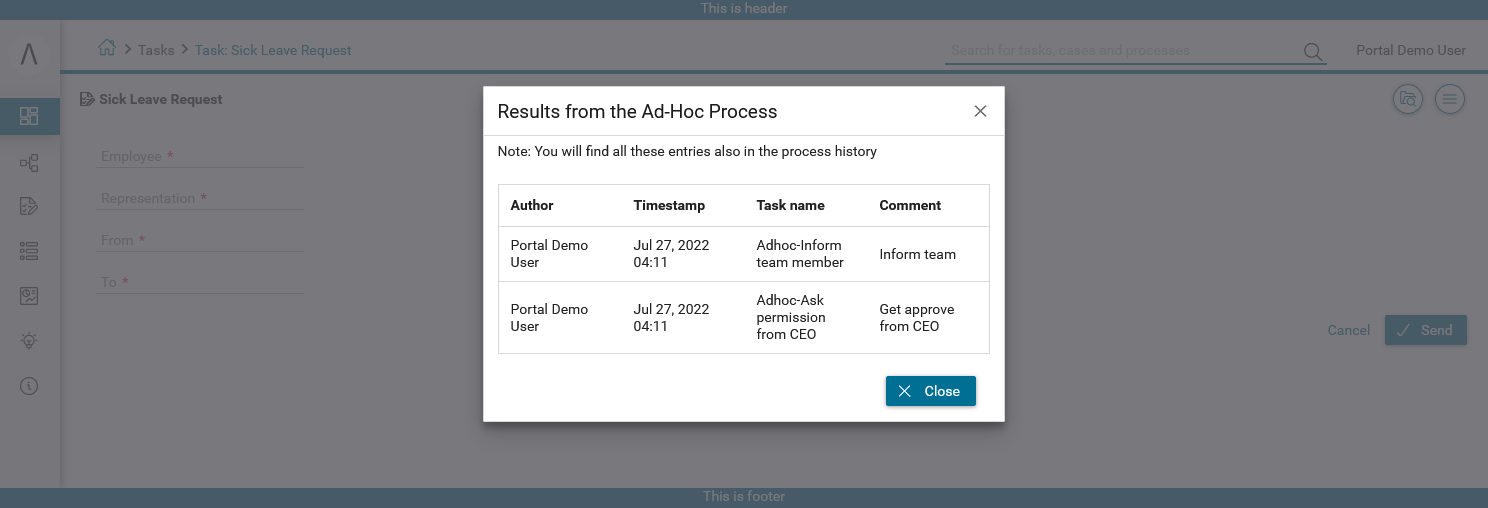
Task: Open the Statistics sidebar icon
Action: click(29, 296)
